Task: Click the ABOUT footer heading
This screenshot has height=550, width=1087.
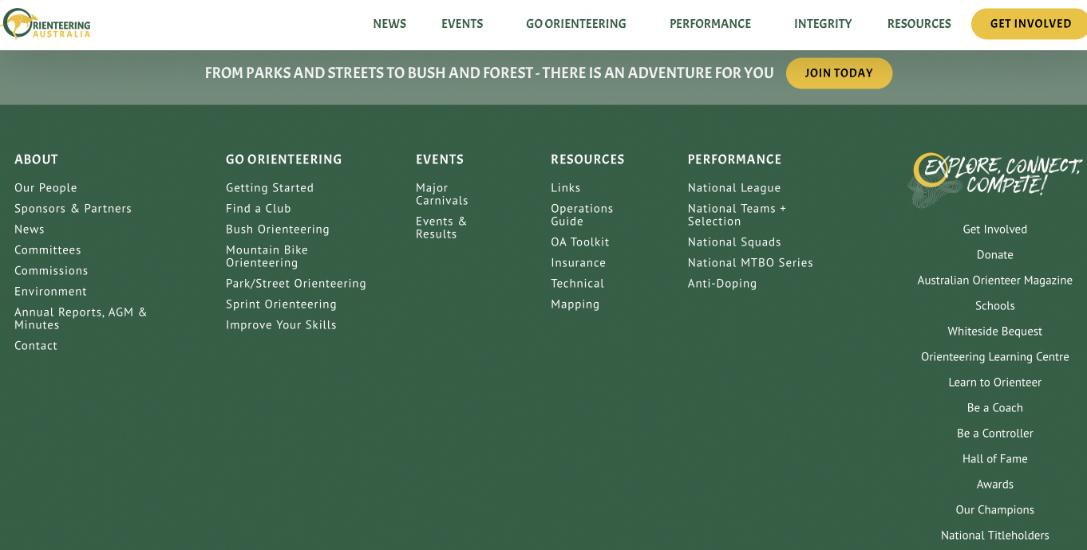Action: coord(36,160)
